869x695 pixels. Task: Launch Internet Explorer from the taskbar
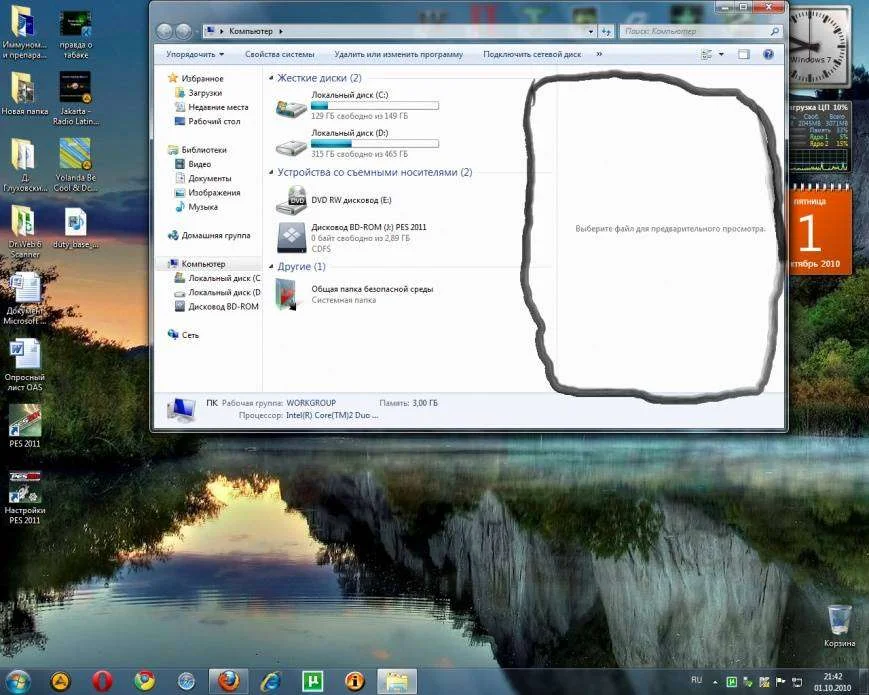click(270, 682)
